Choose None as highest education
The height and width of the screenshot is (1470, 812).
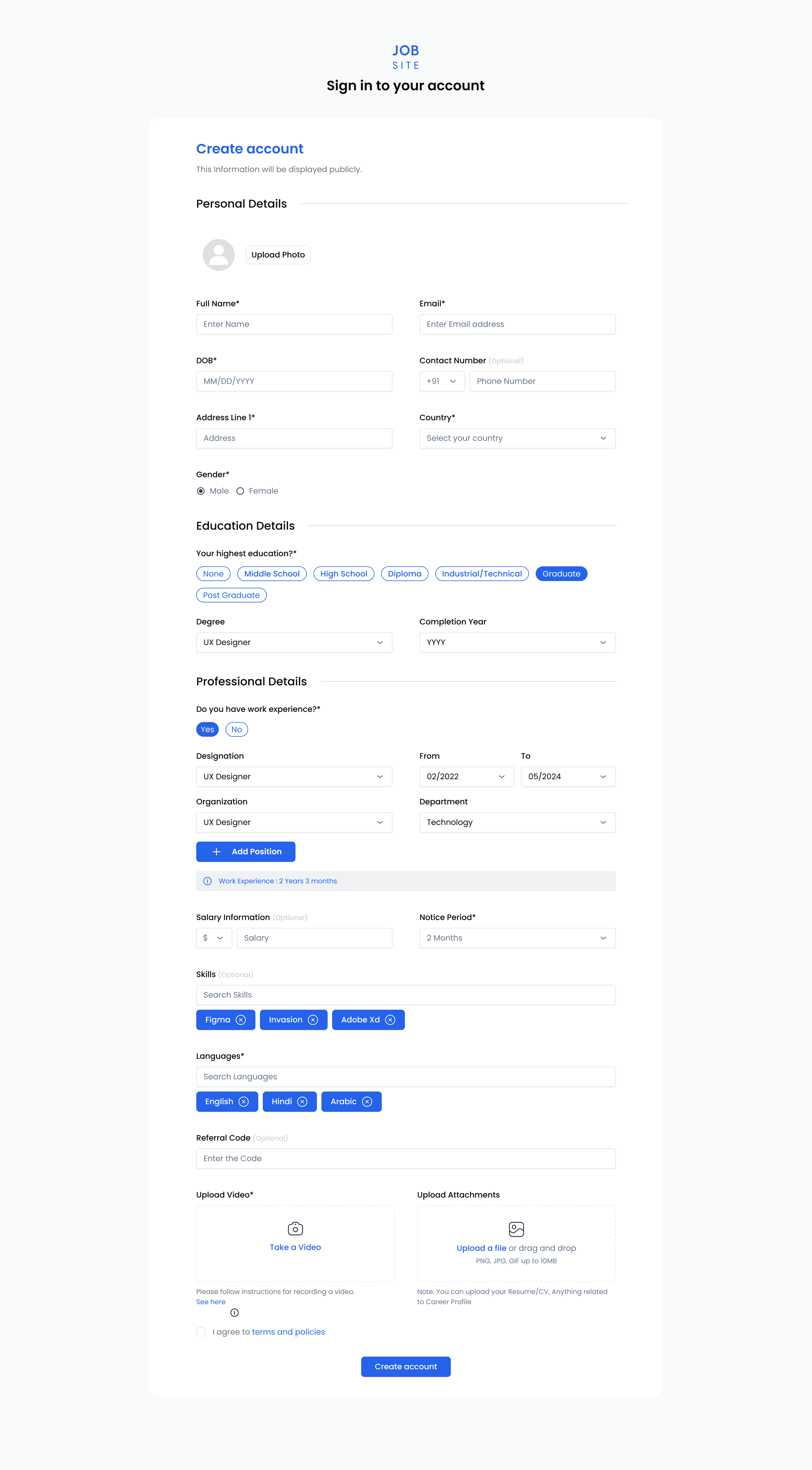point(213,573)
